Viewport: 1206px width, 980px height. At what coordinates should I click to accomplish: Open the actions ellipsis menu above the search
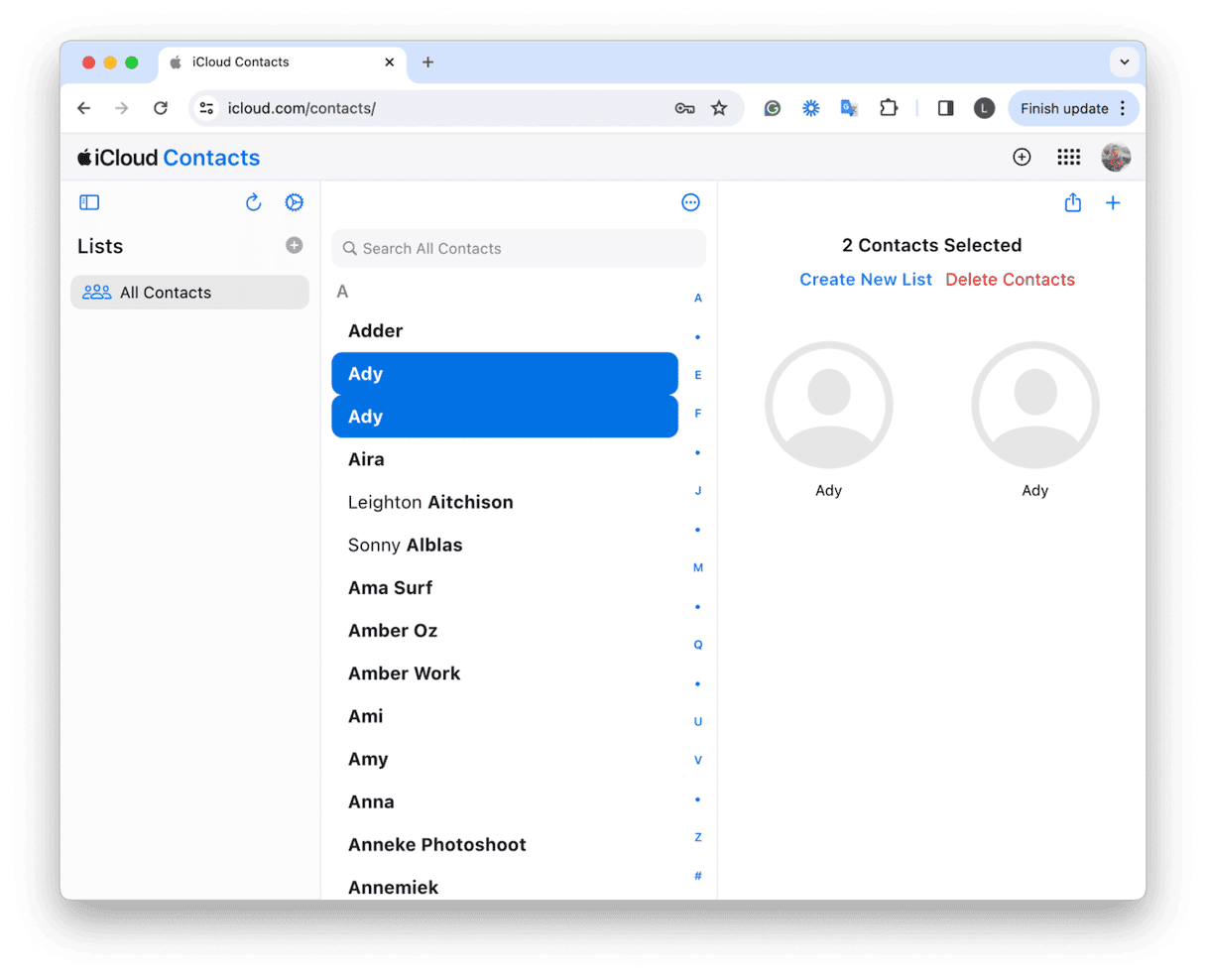pyautogui.click(x=690, y=201)
